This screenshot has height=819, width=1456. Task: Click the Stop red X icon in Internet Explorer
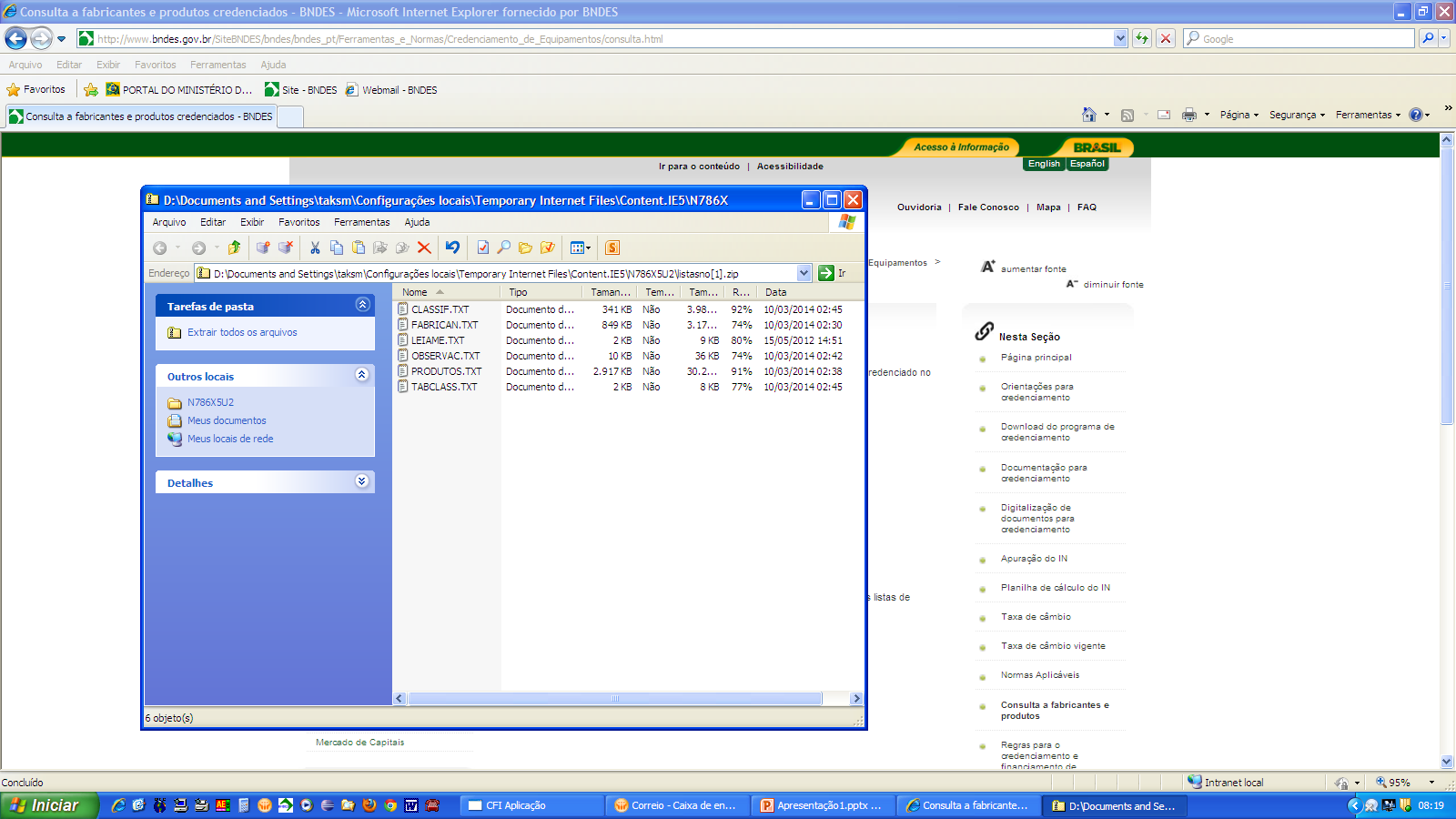(1166, 38)
